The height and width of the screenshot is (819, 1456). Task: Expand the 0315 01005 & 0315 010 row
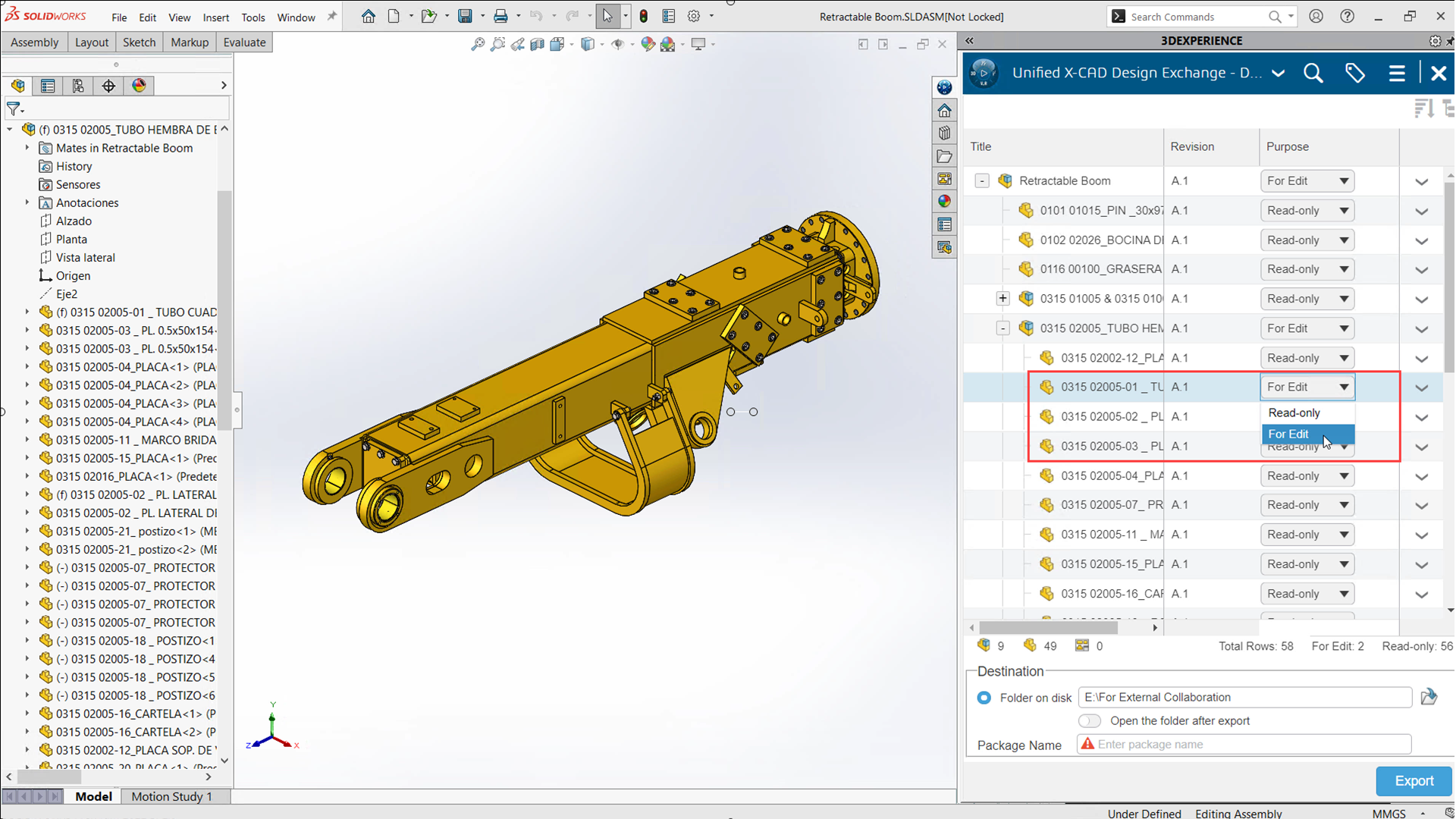point(1003,299)
